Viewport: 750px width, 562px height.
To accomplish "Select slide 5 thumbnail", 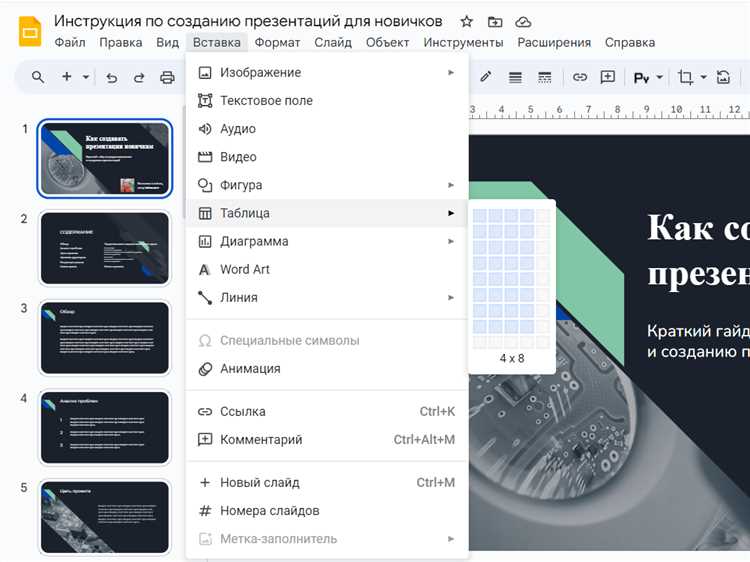I will [x=105, y=517].
